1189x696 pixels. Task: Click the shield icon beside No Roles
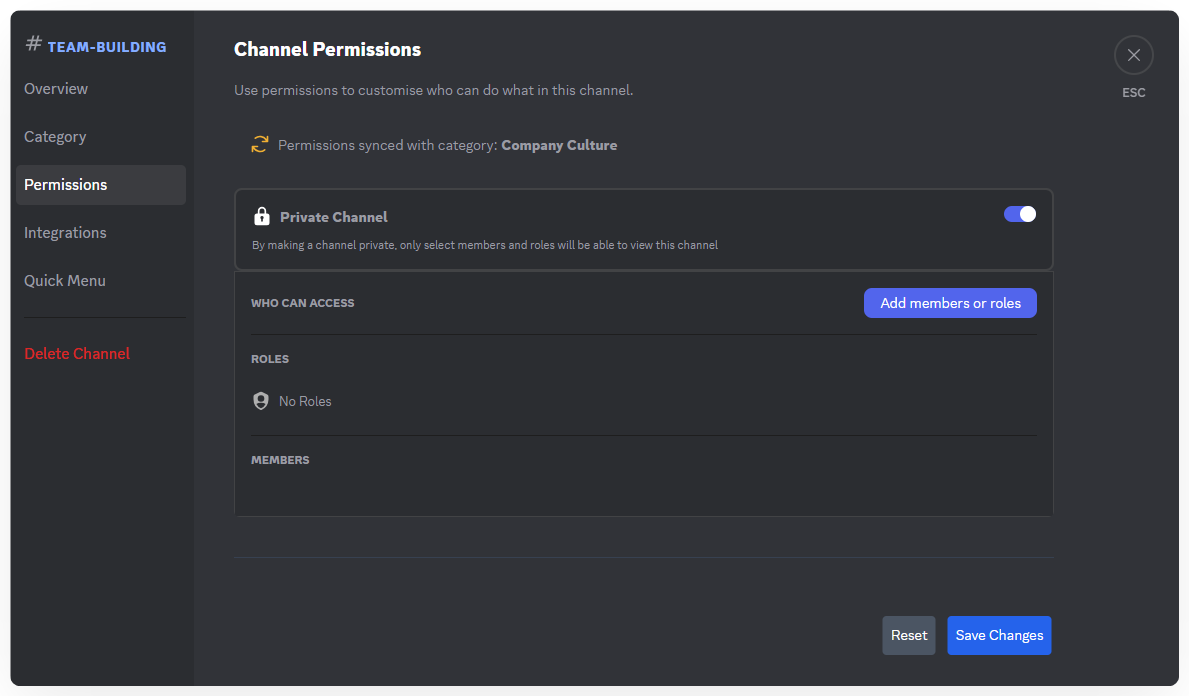coord(261,401)
